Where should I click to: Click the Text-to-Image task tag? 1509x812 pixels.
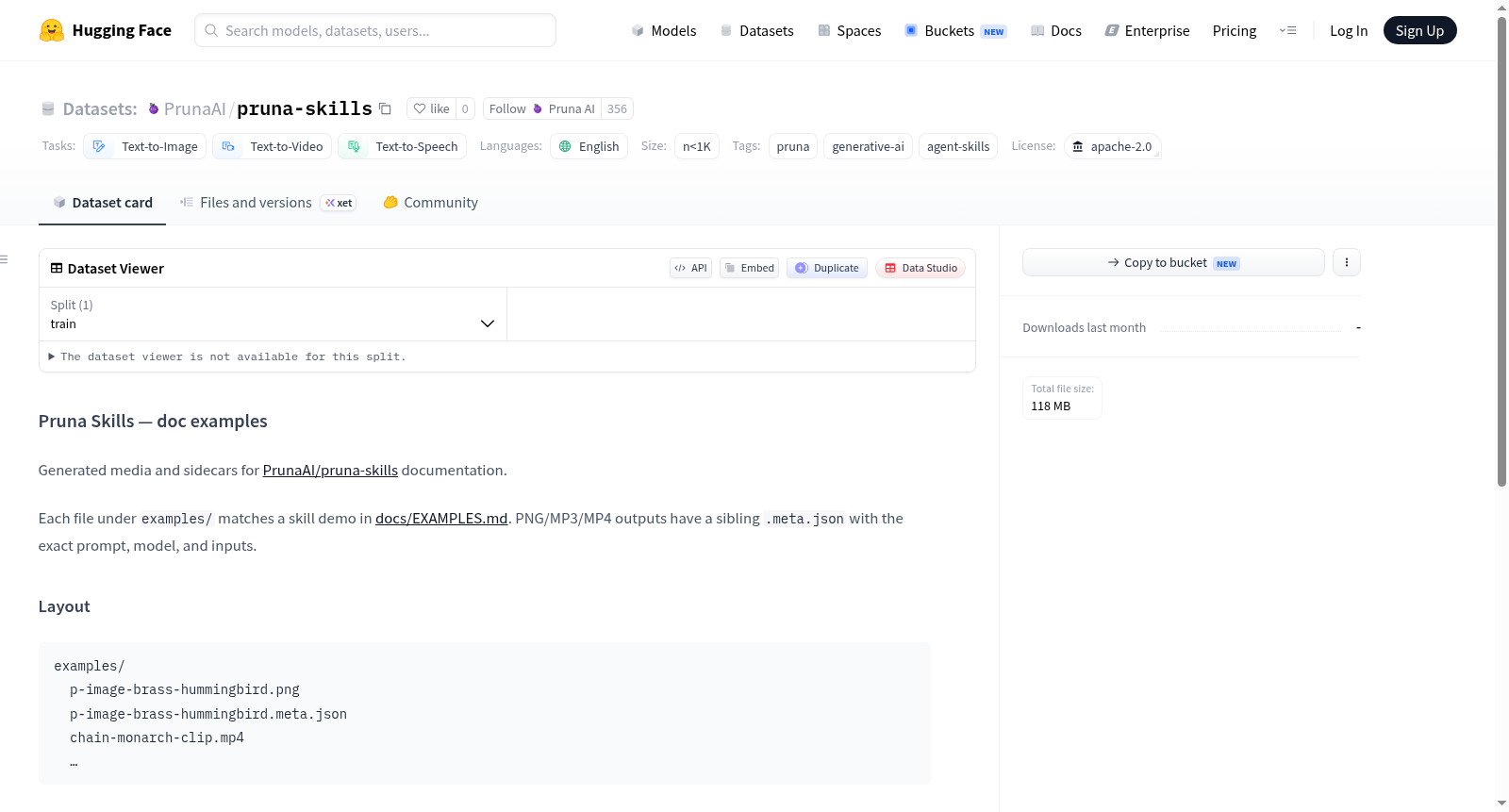tap(145, 146)
